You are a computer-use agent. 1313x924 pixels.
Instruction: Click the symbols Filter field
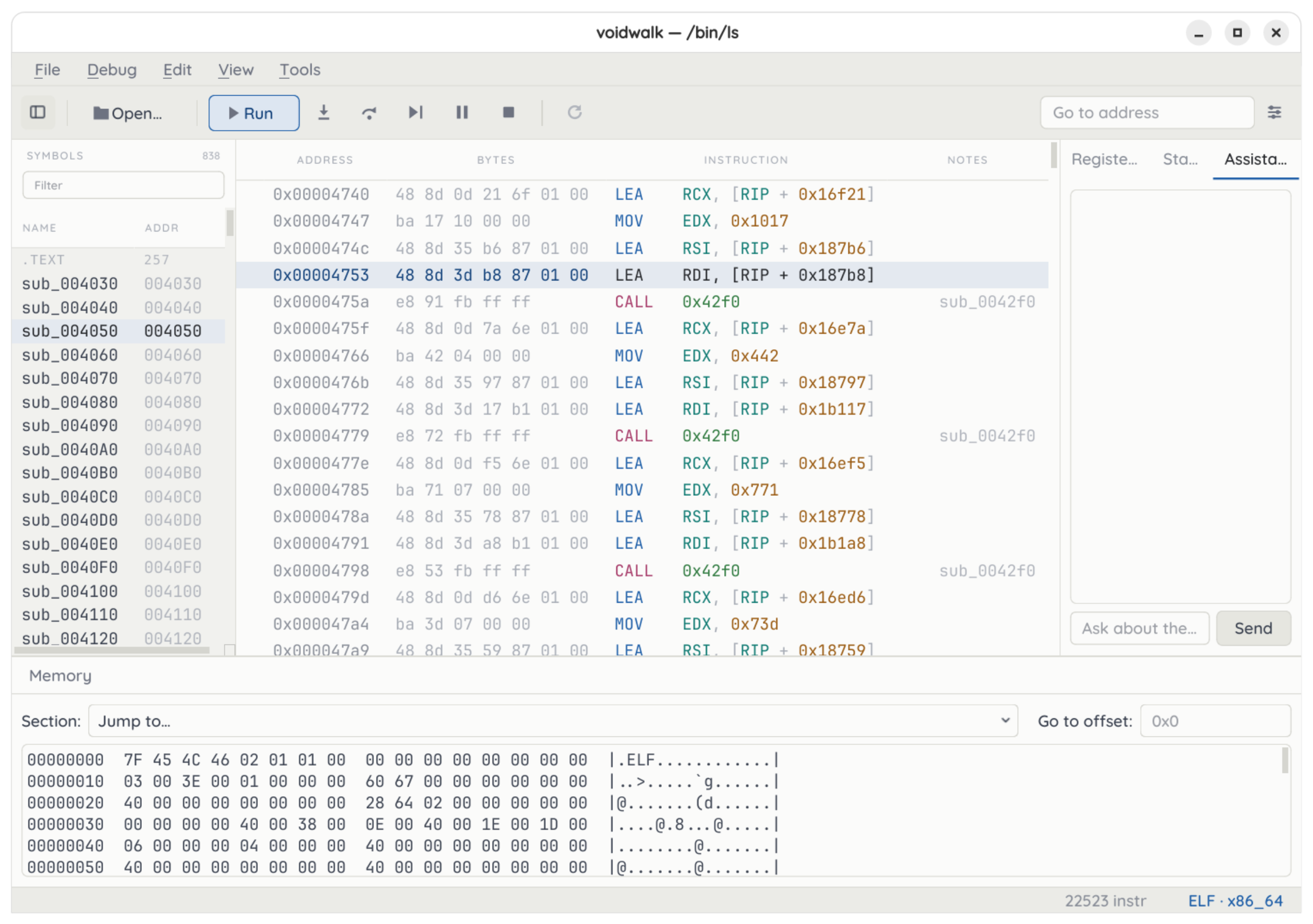coord(123,185)
